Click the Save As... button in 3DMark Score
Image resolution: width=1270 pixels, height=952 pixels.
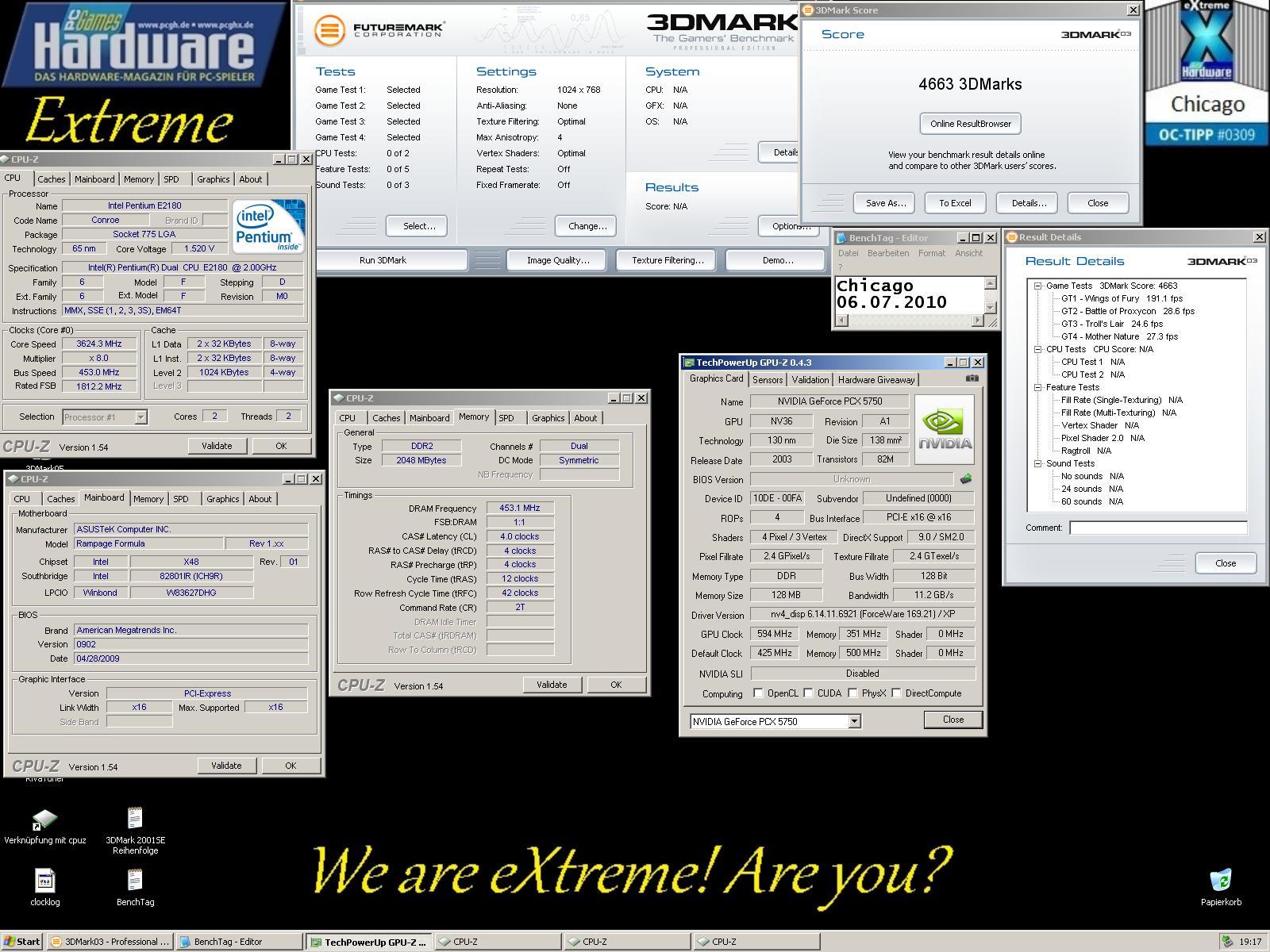(x=885, y=203)
